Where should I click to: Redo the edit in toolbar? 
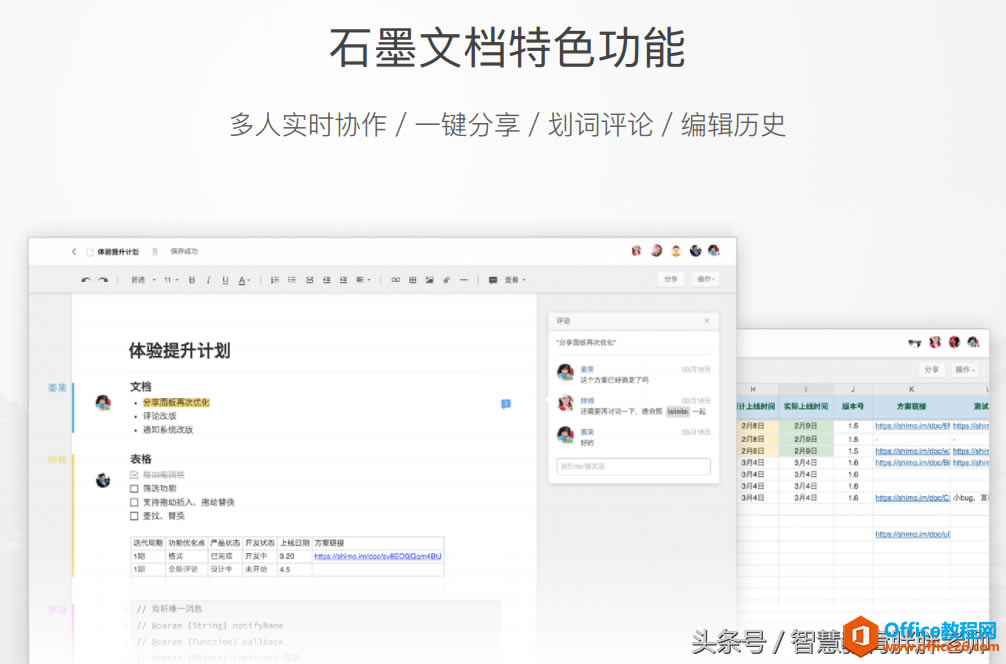[x=103, y=280]
